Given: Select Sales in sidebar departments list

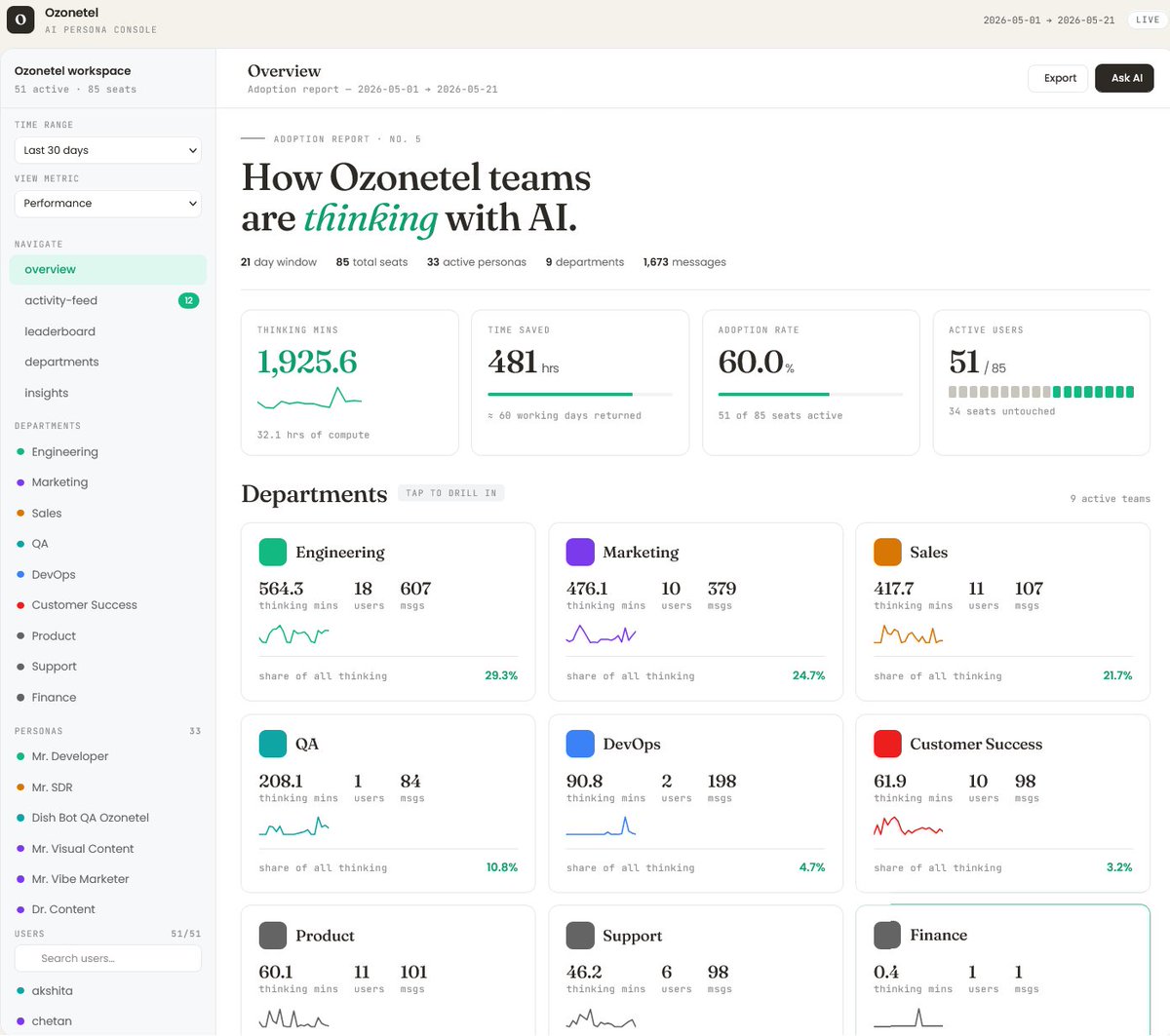Looking at the screenshot, I should (108, 514).
